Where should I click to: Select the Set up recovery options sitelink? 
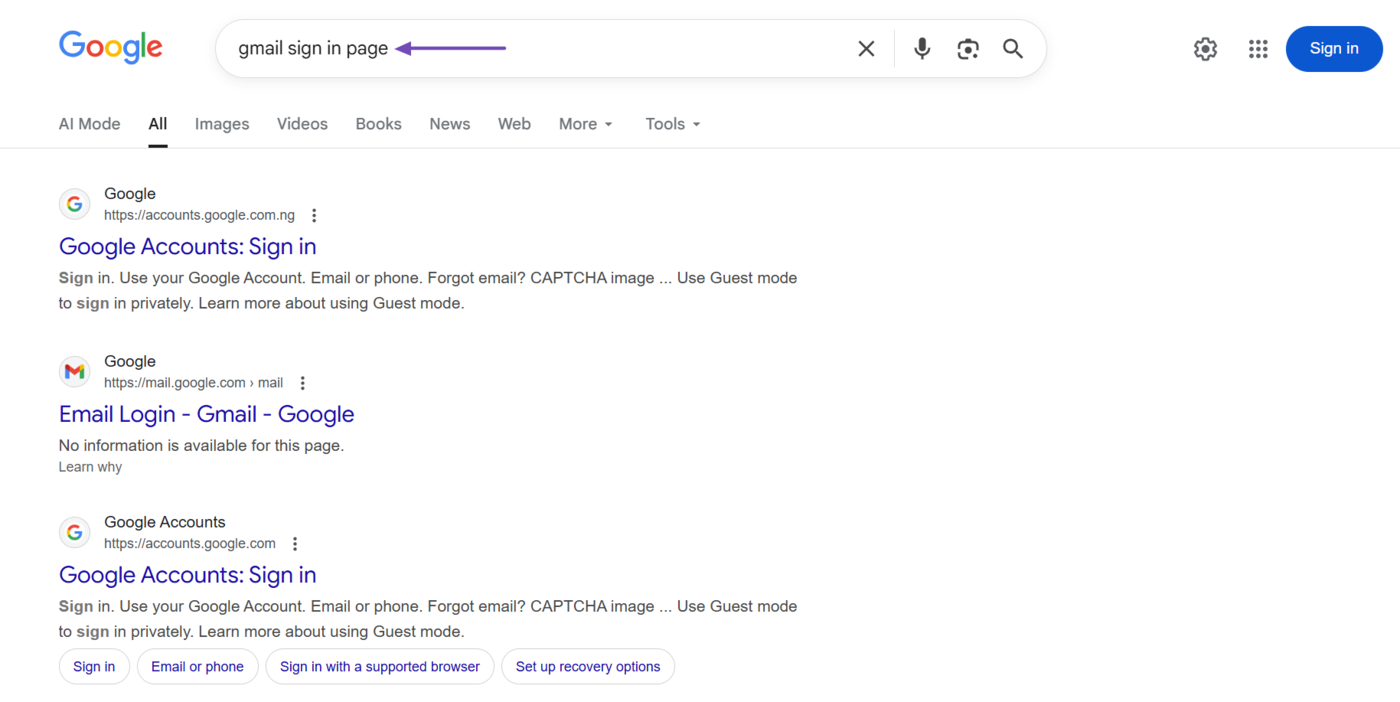tap(588, 666)
